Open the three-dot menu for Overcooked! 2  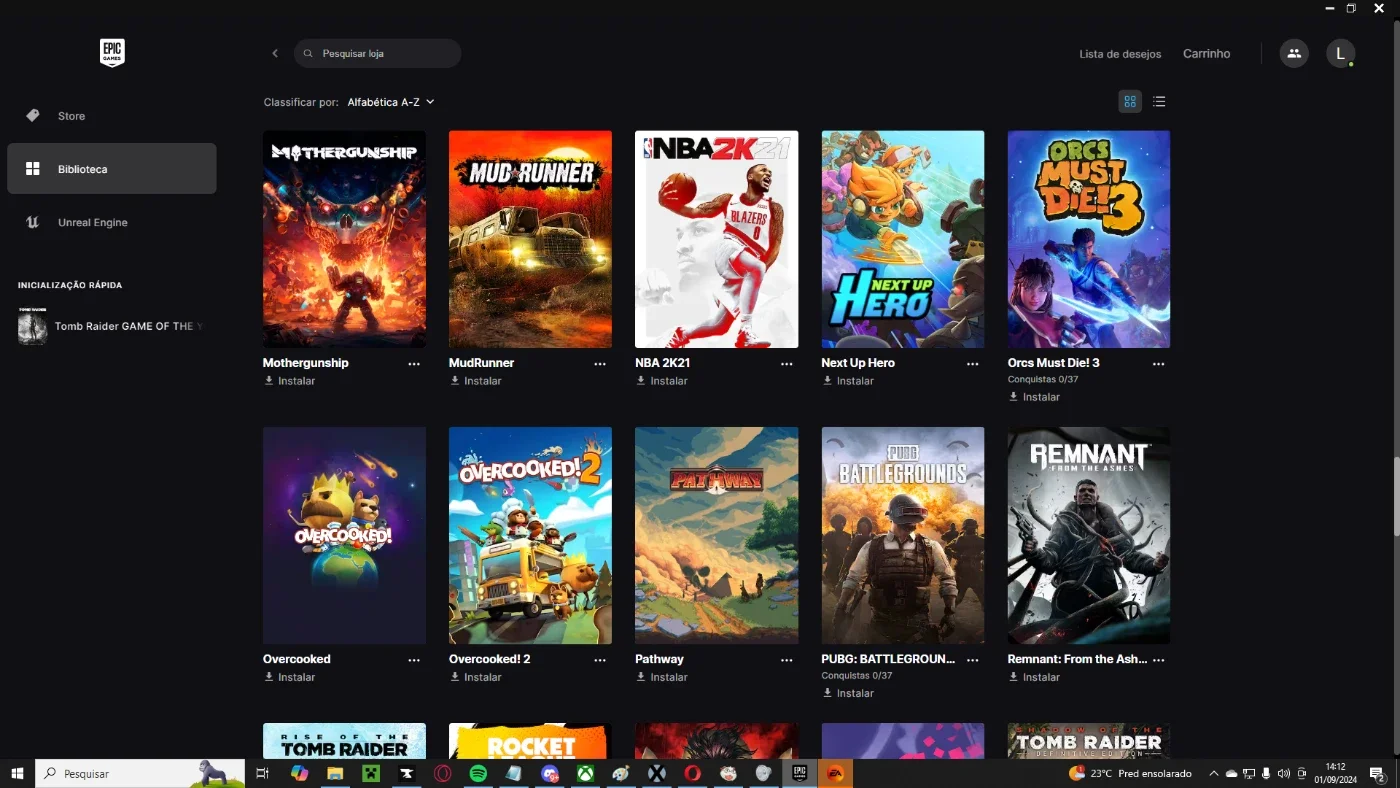[x=600, y=660]
